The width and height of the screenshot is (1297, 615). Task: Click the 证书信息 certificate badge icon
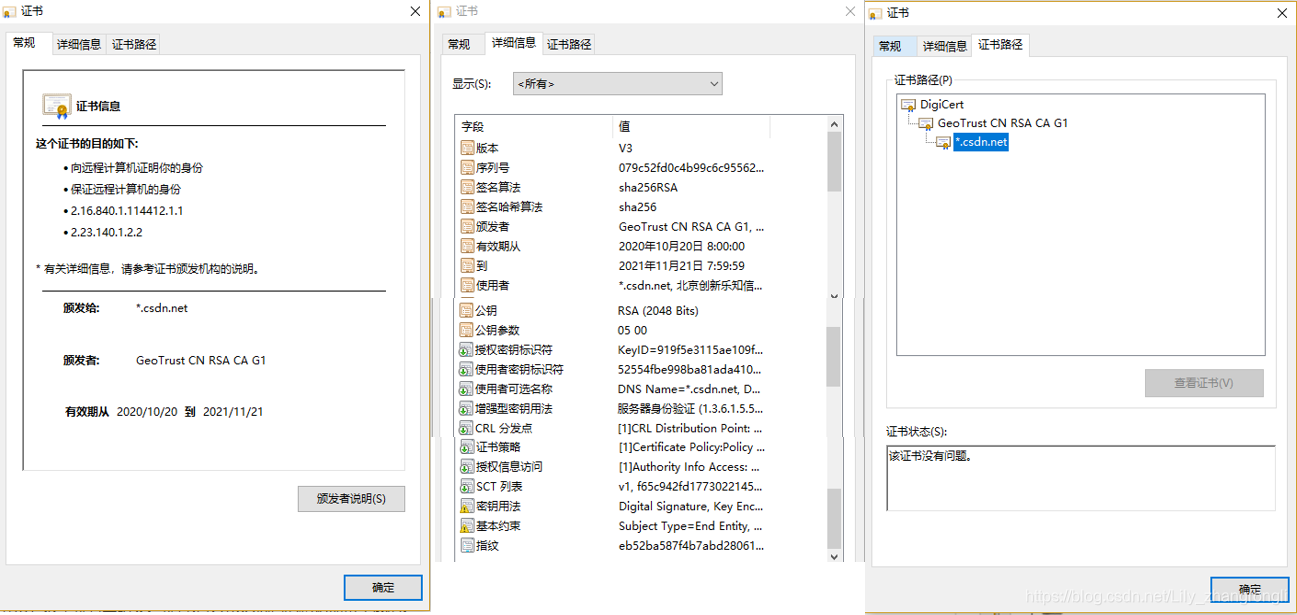pyautogui.click(x=56, y=106)
